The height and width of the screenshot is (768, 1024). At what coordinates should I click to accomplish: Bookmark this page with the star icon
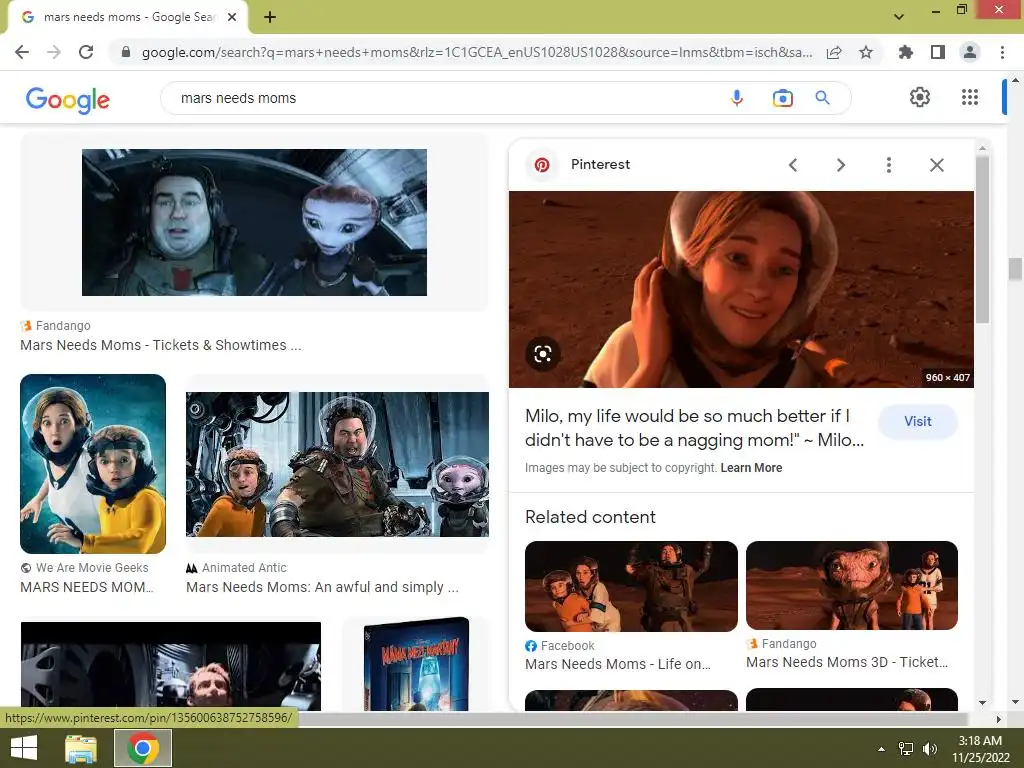pyautogui.click(x=866, y=52)
